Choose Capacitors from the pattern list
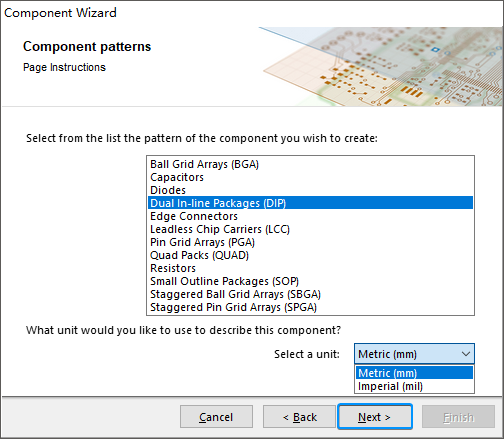Screen dimensions: 504x439 point(310,177)
